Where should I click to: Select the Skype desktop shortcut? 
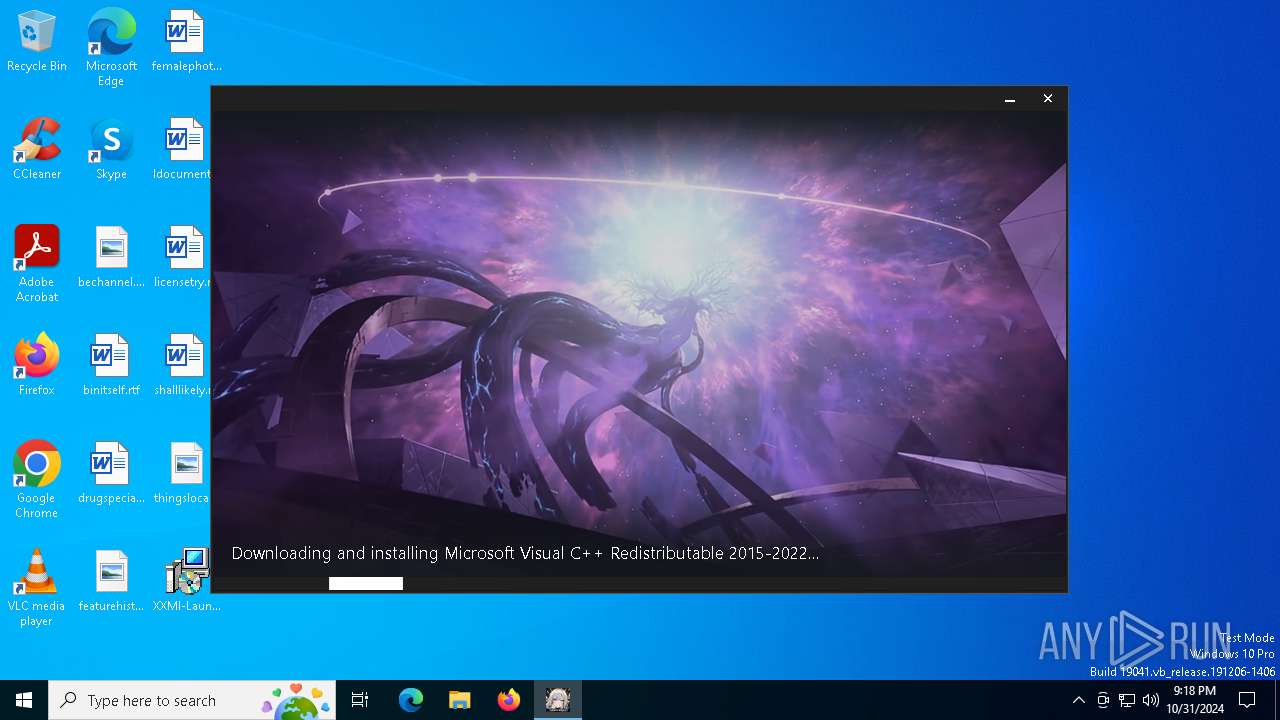tap(111, 150)
